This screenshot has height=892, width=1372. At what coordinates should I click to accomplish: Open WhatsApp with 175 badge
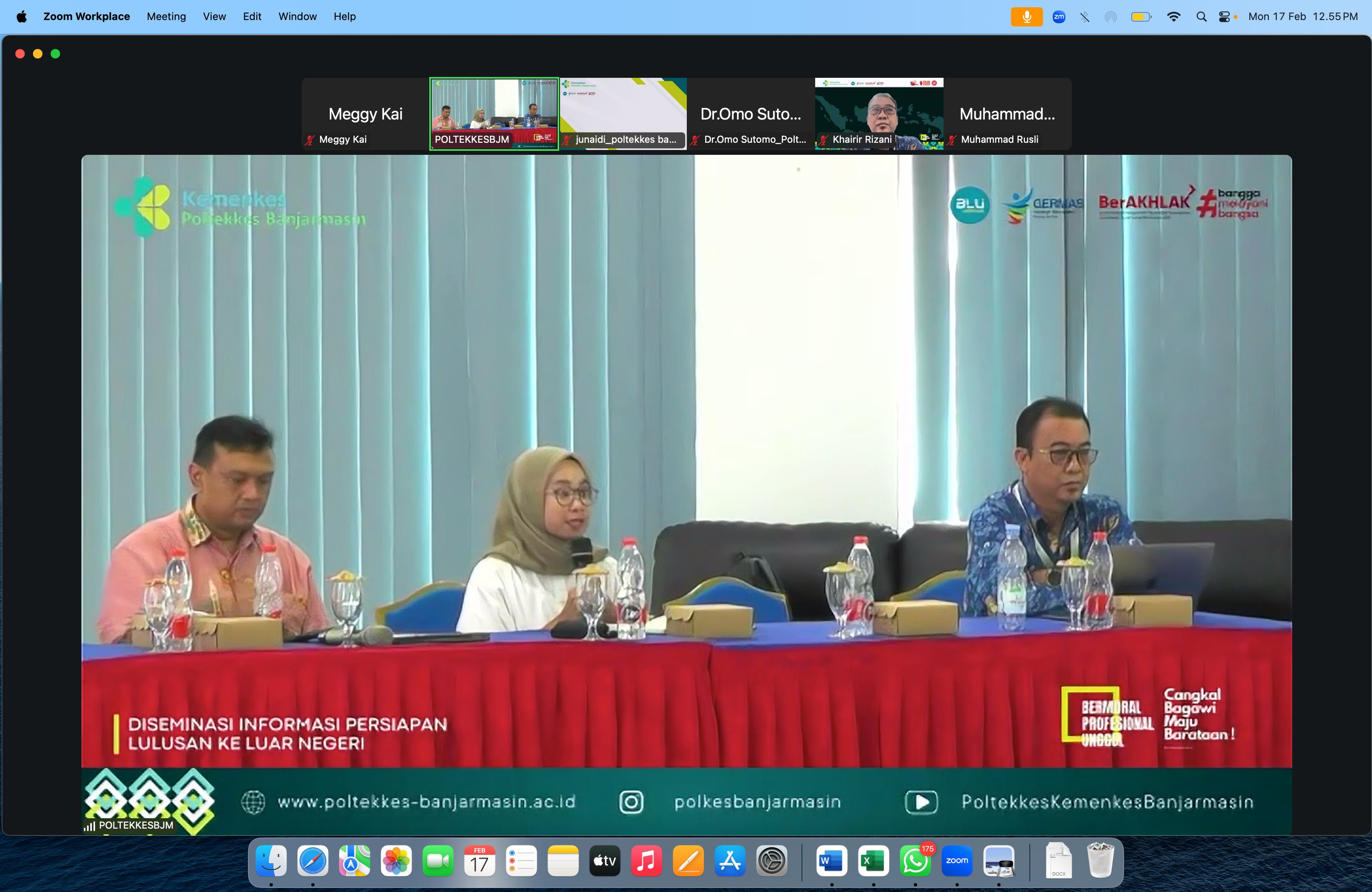pyautogui.click(x=915, y=861)
